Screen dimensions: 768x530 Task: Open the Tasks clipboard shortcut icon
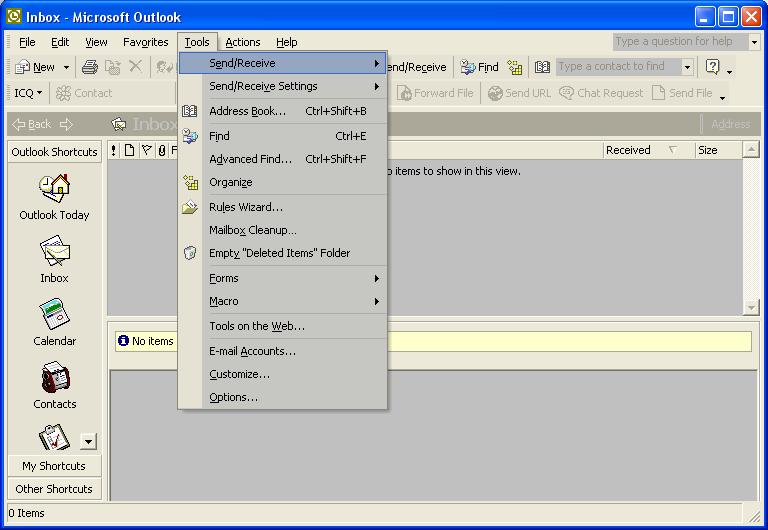tap(54, 437)
